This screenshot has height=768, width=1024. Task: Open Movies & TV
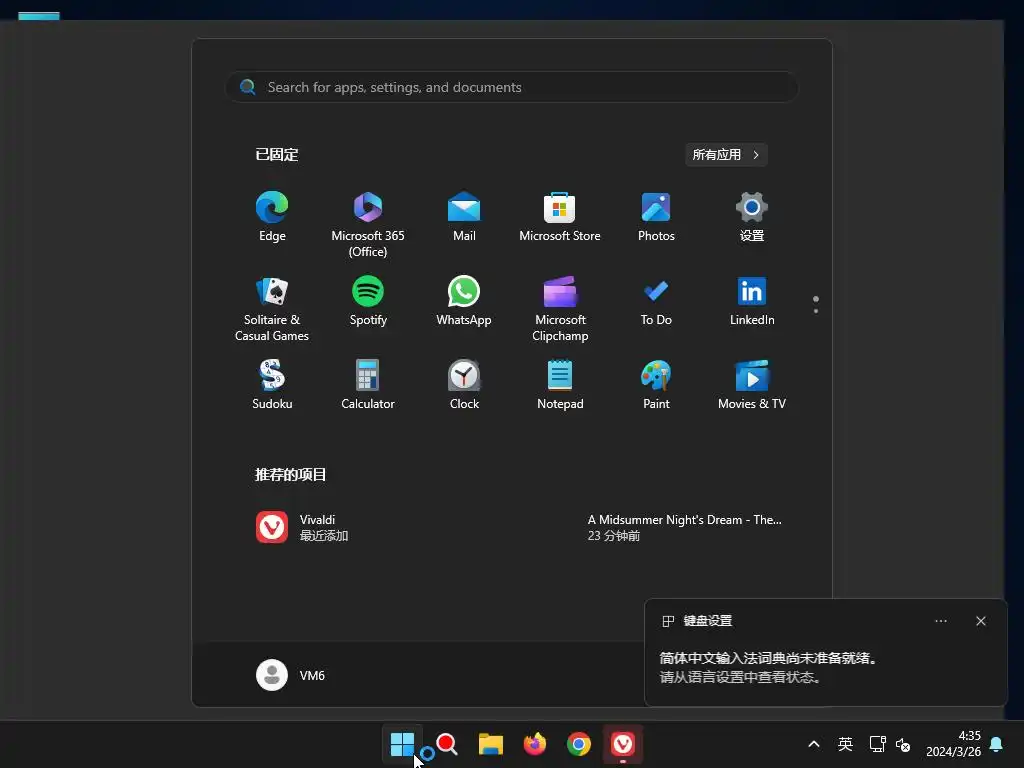752,385
